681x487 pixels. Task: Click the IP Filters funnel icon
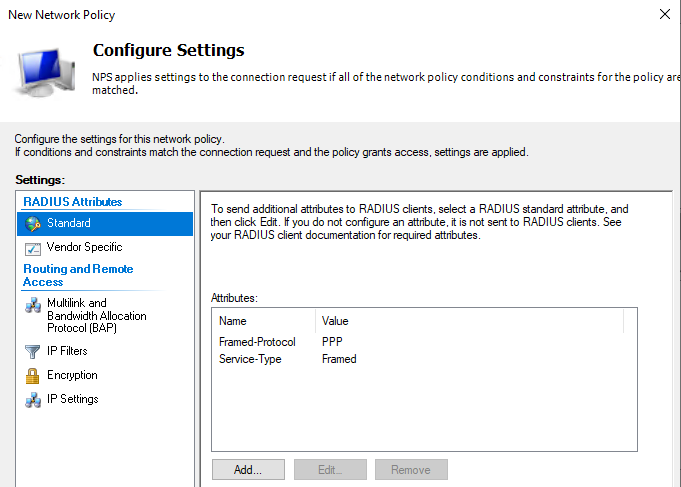pos(33,351)
